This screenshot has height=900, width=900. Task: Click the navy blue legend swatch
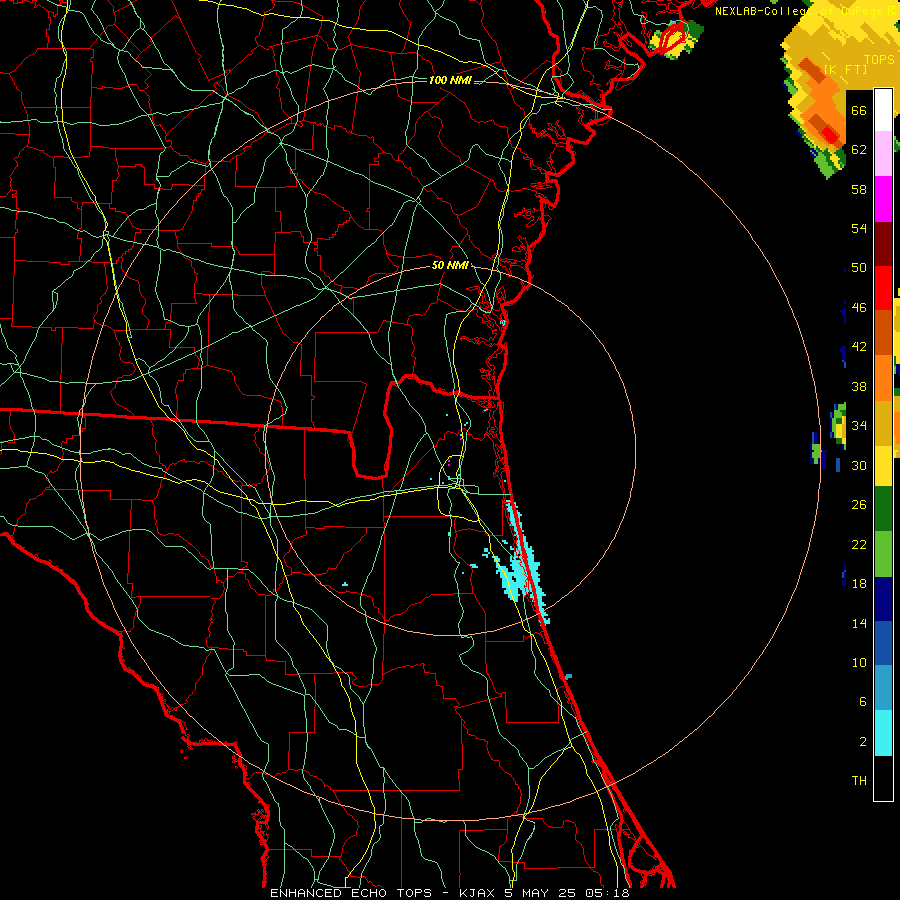(x=883, y=599)
